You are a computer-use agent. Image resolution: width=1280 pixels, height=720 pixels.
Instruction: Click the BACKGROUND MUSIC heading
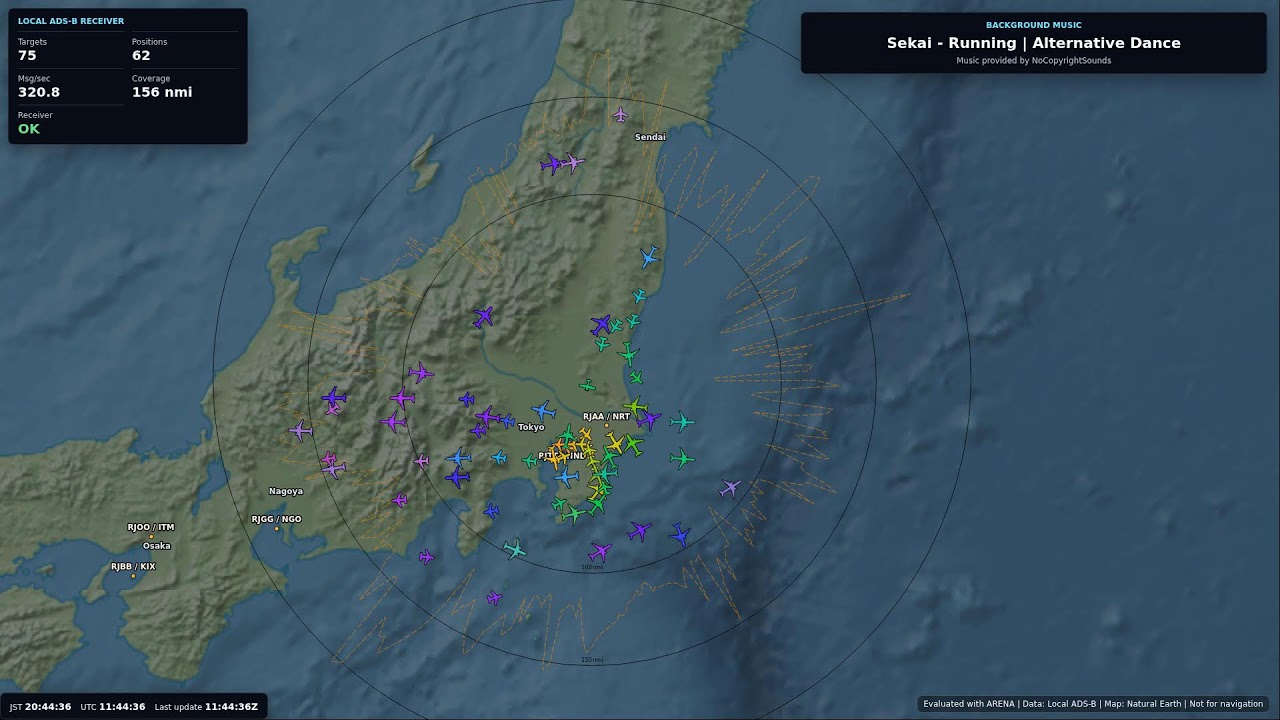1034,25
